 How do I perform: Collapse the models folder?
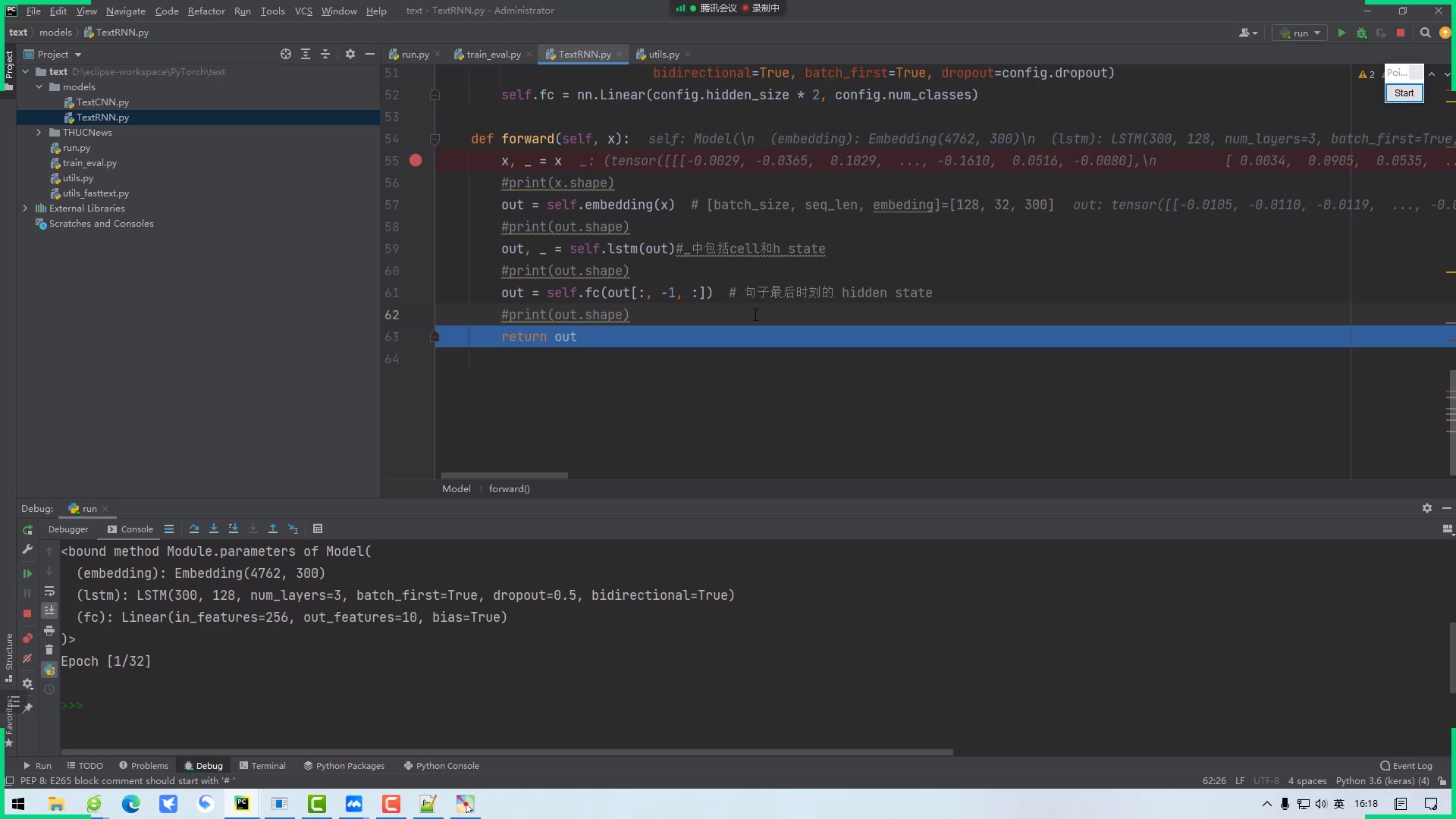pyautogui.click(x=39, y=86)
